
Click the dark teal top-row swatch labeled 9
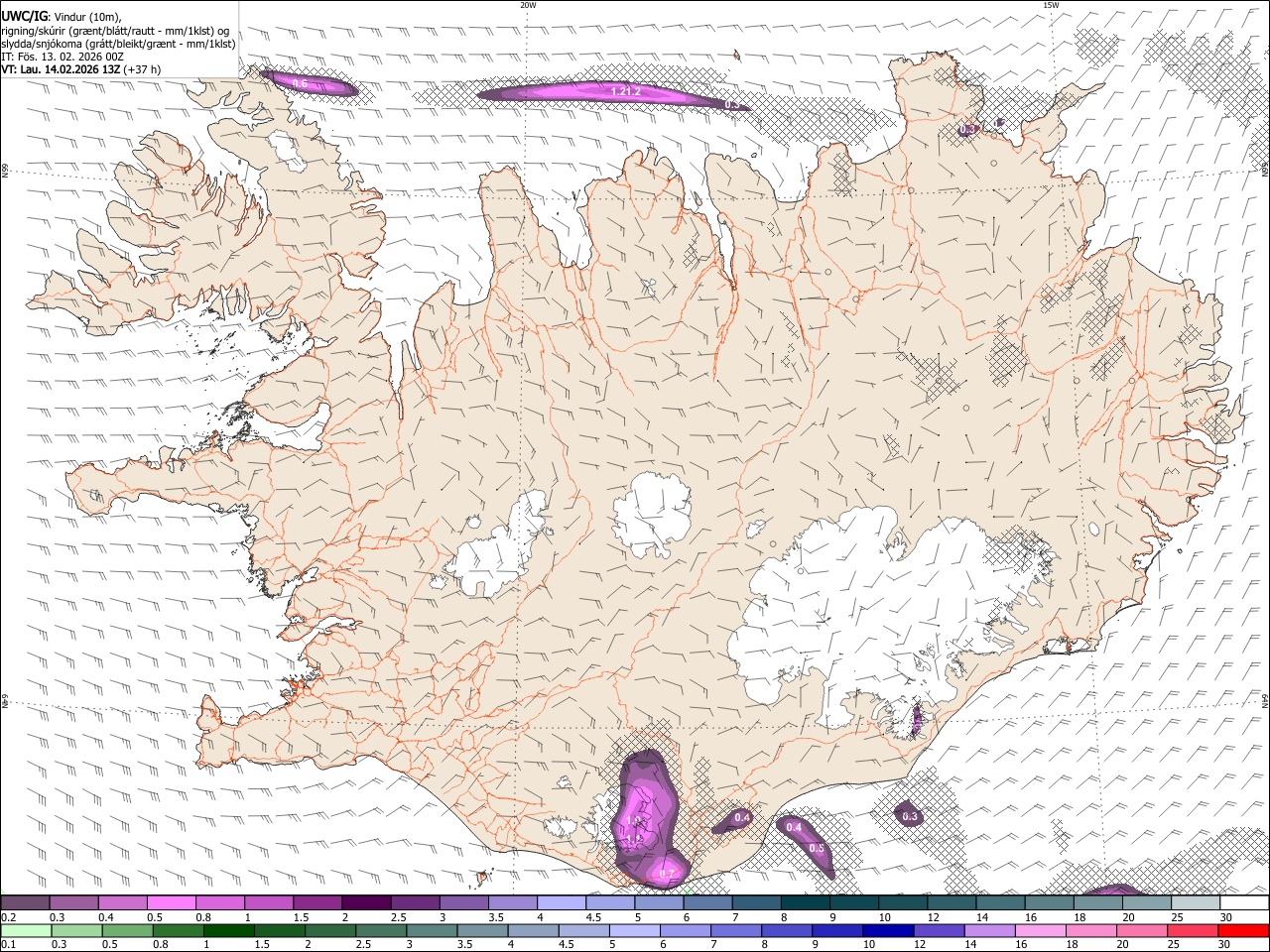[854, 903]
